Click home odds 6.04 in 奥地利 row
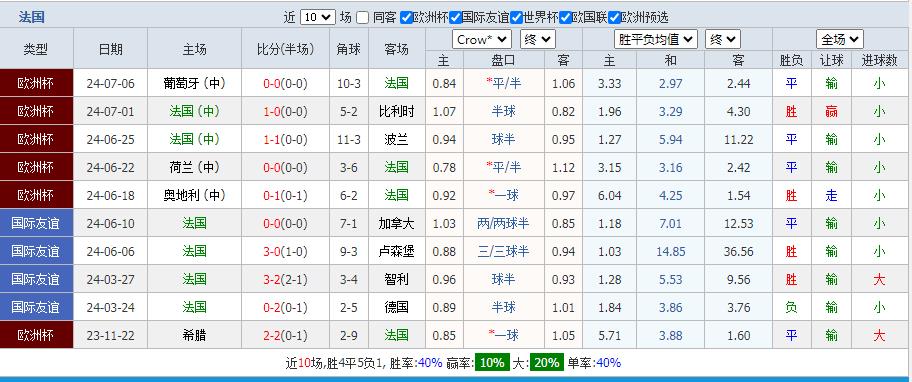 click(610, 195)
